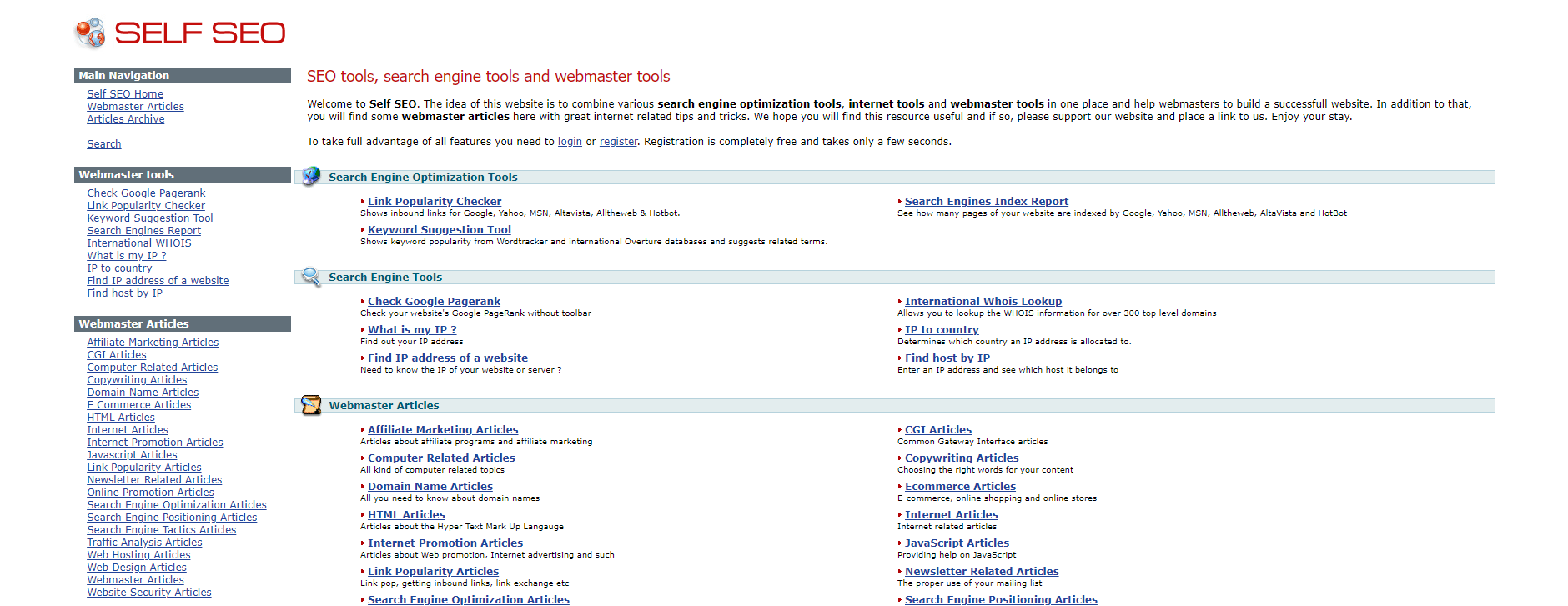The image size is (1568, 606).
Task: Open CGI Articles in sidebar
Action: coord(117,355)
